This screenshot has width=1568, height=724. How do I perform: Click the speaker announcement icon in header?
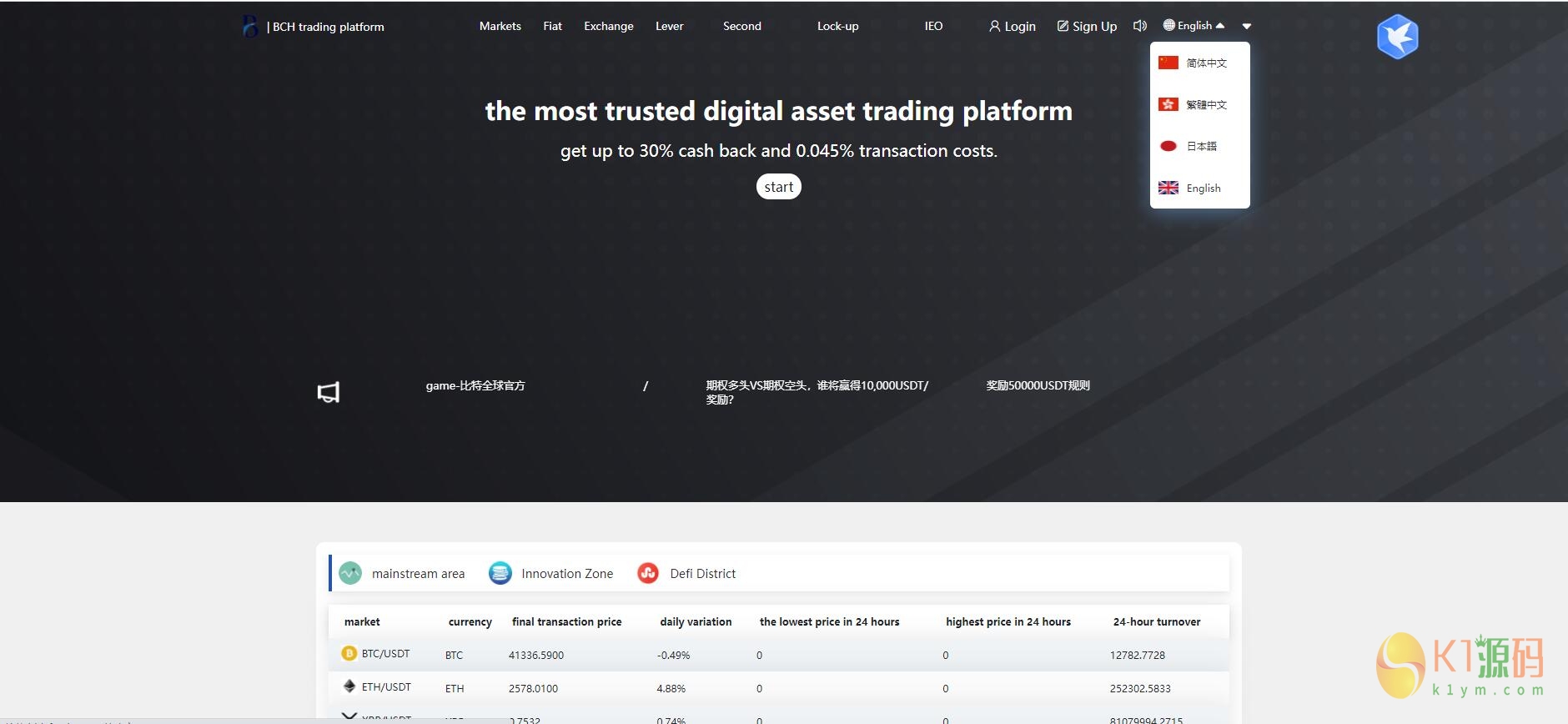click(1140, 26)
